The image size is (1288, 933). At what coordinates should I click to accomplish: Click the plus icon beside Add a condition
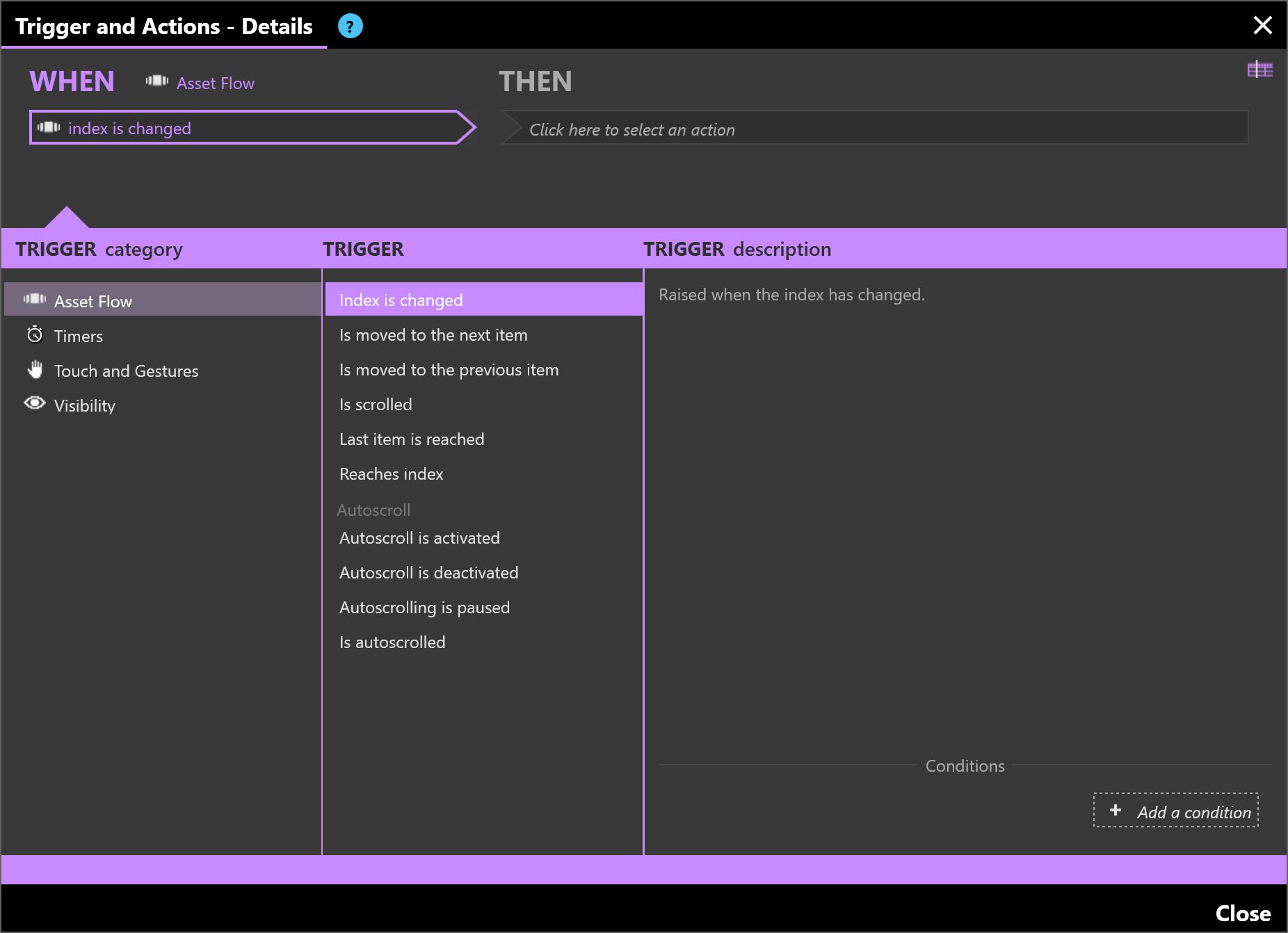(x=1116, y=811)
